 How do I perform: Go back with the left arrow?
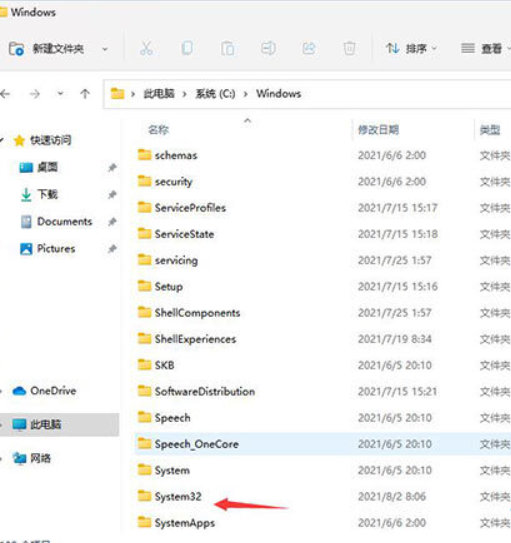(x=5, y=94)
